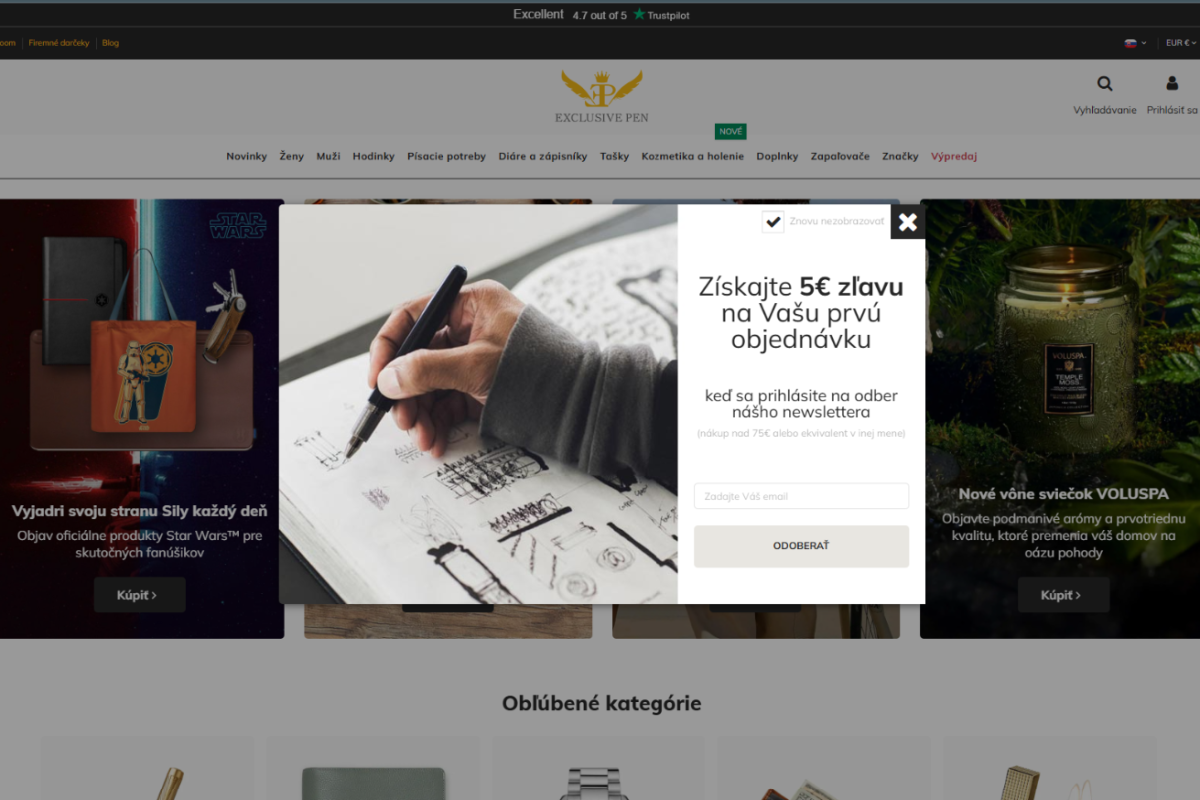Click the ODOBERAŤ subscribe button
Viewport: 1200px width, 800px height.
point(801,546)
